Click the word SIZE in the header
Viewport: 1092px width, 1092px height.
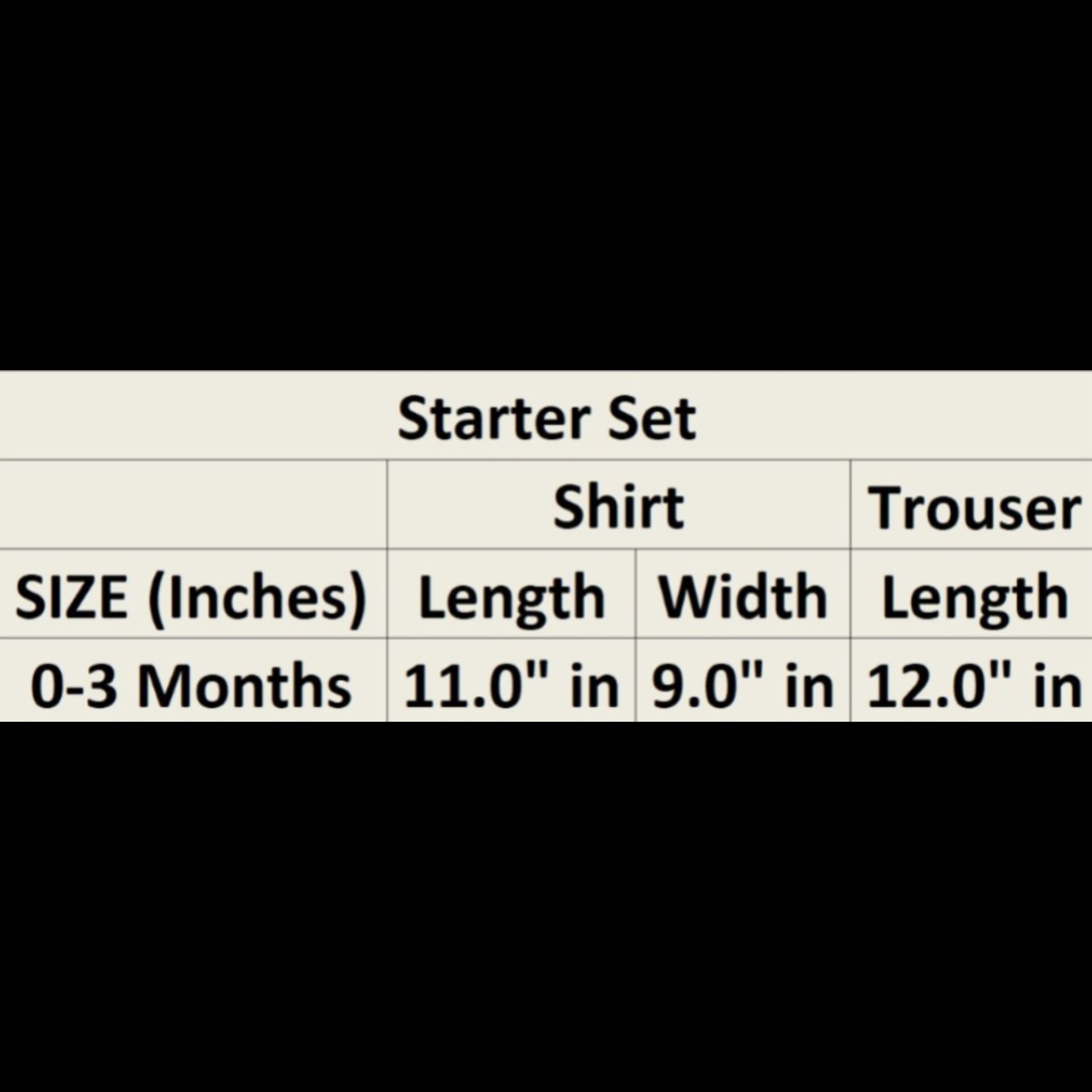(71, 597)
